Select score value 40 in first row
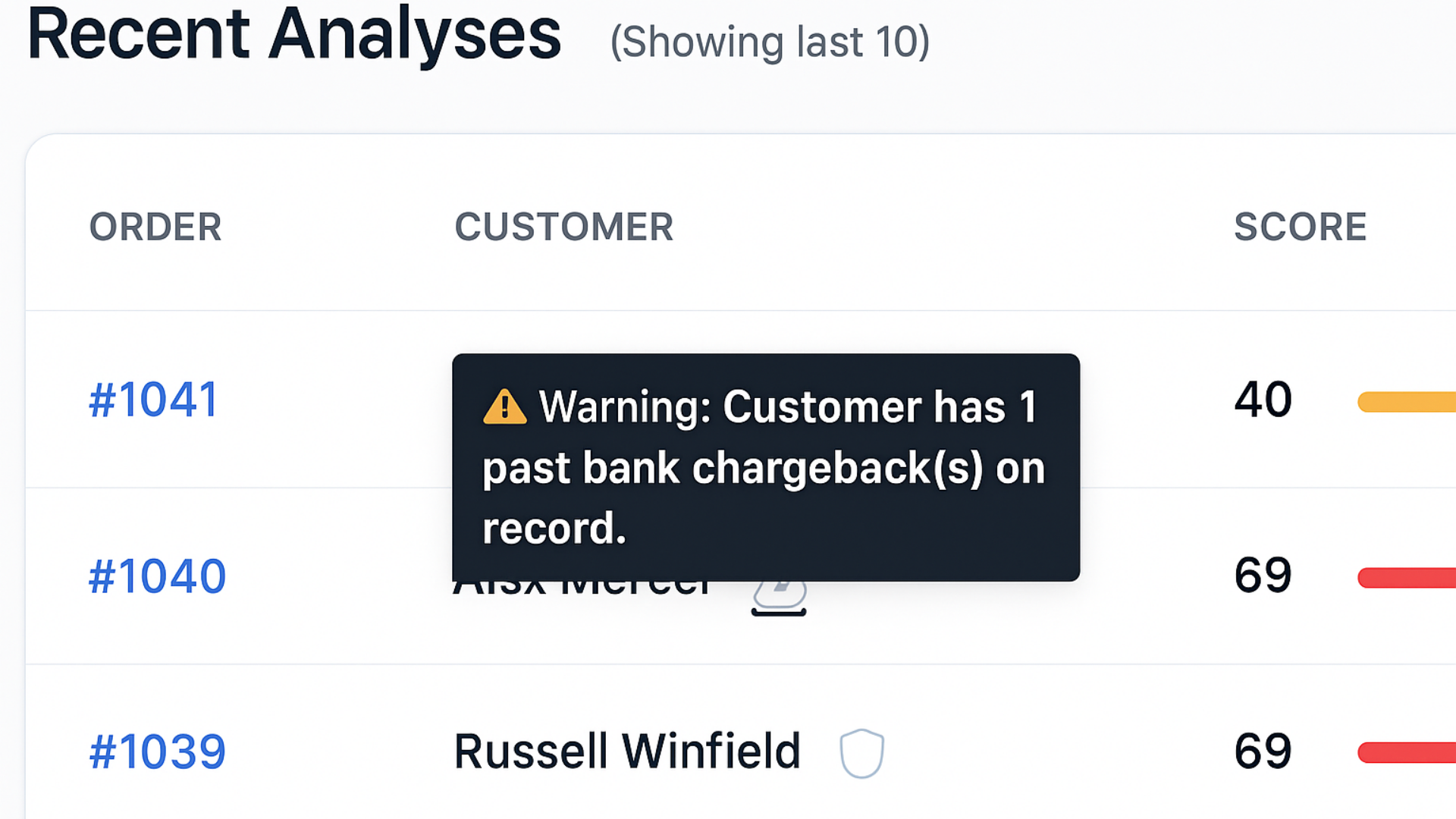This screenshot has width=1456, height=819. 1263,400
